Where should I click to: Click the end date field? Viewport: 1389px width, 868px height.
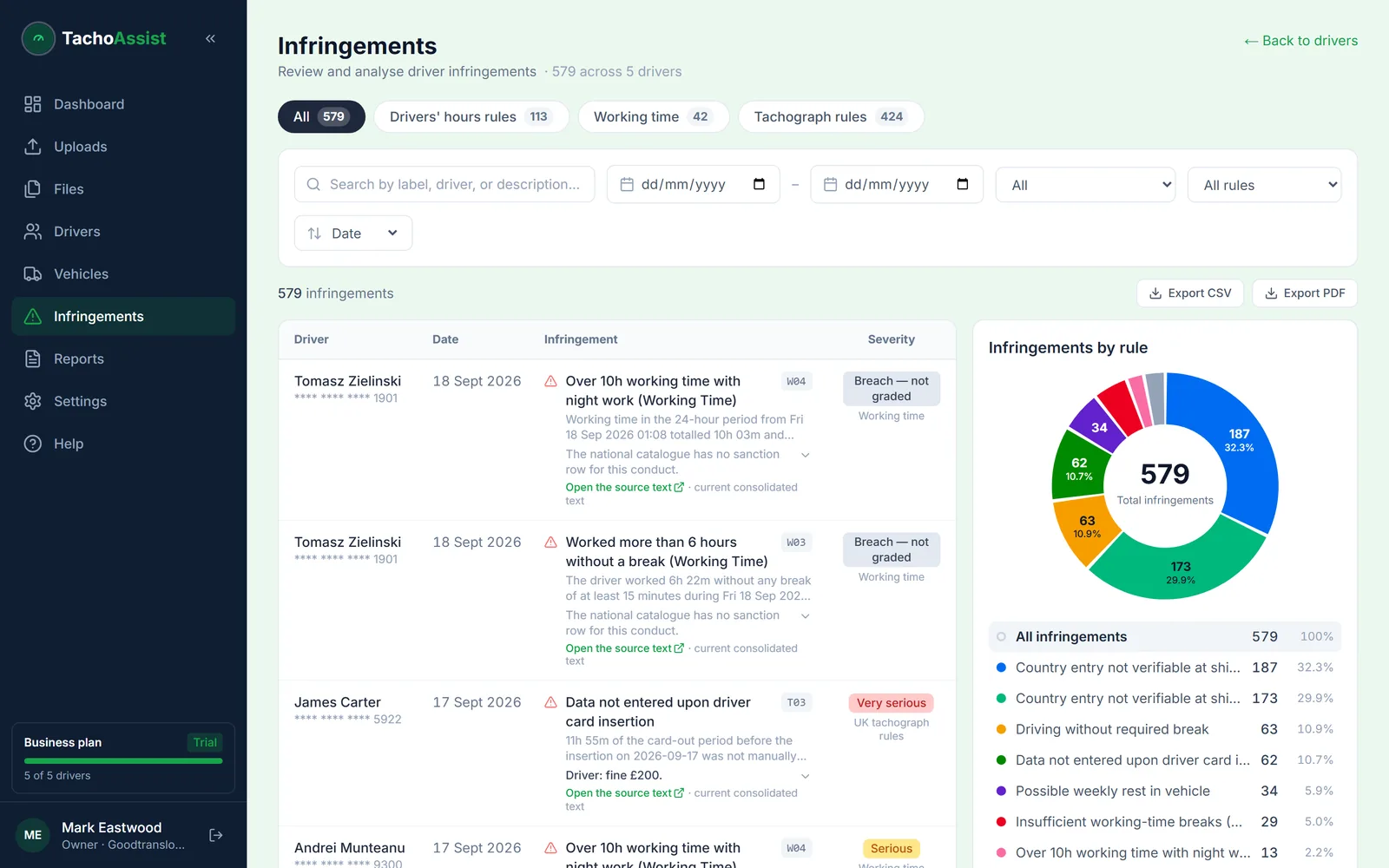click(x=897, y=184)
